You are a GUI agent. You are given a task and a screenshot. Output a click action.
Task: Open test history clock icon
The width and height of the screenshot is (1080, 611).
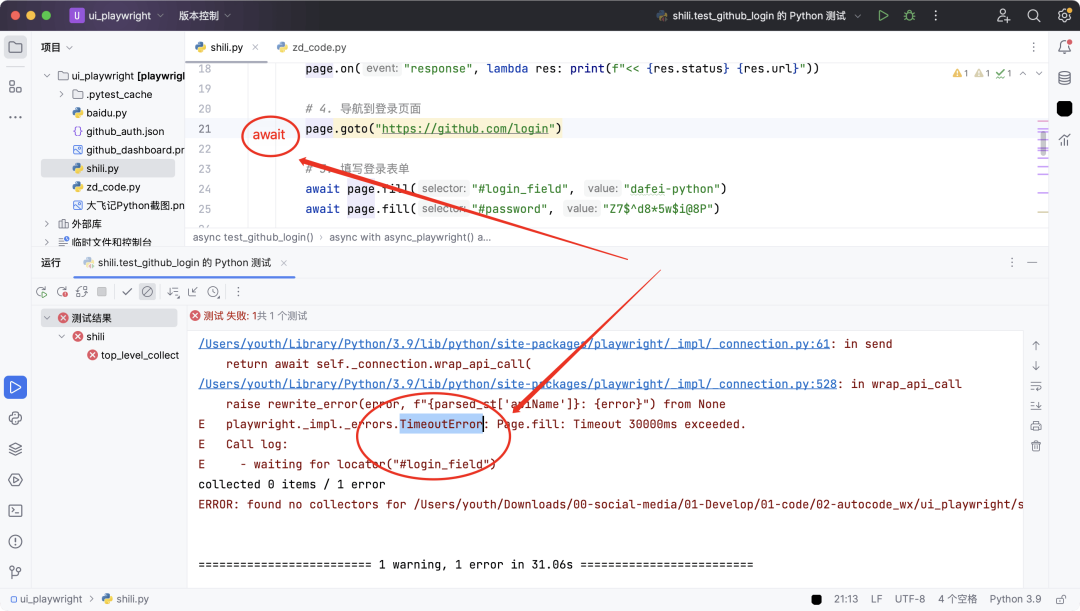[x=214, y=292]
